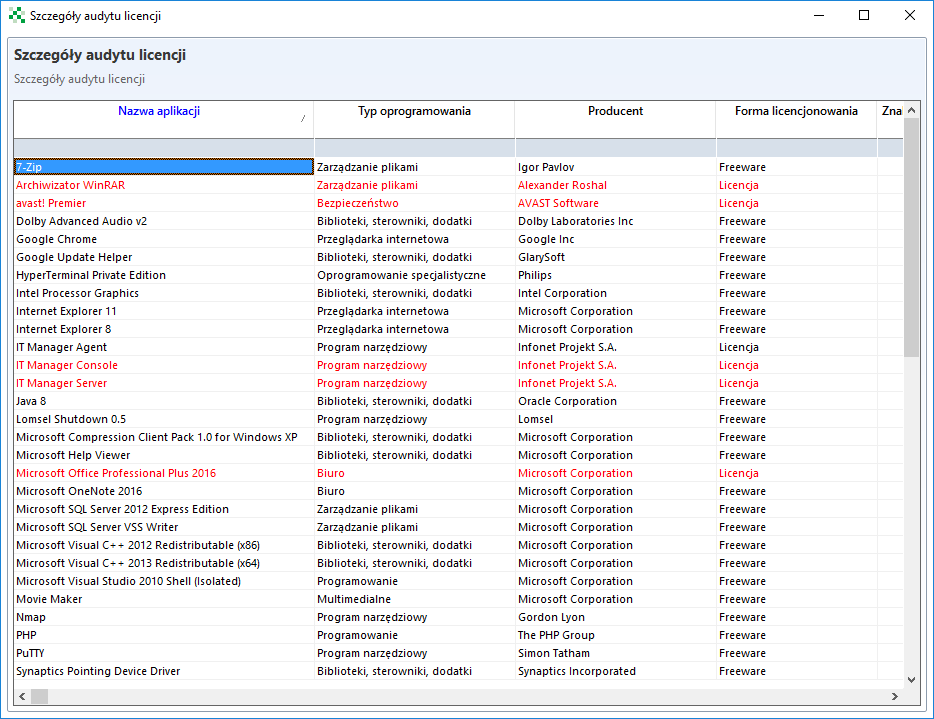Click the Oracle Corporation producer cell
Screen dimensions: 934x719
[x=615, y=401]
